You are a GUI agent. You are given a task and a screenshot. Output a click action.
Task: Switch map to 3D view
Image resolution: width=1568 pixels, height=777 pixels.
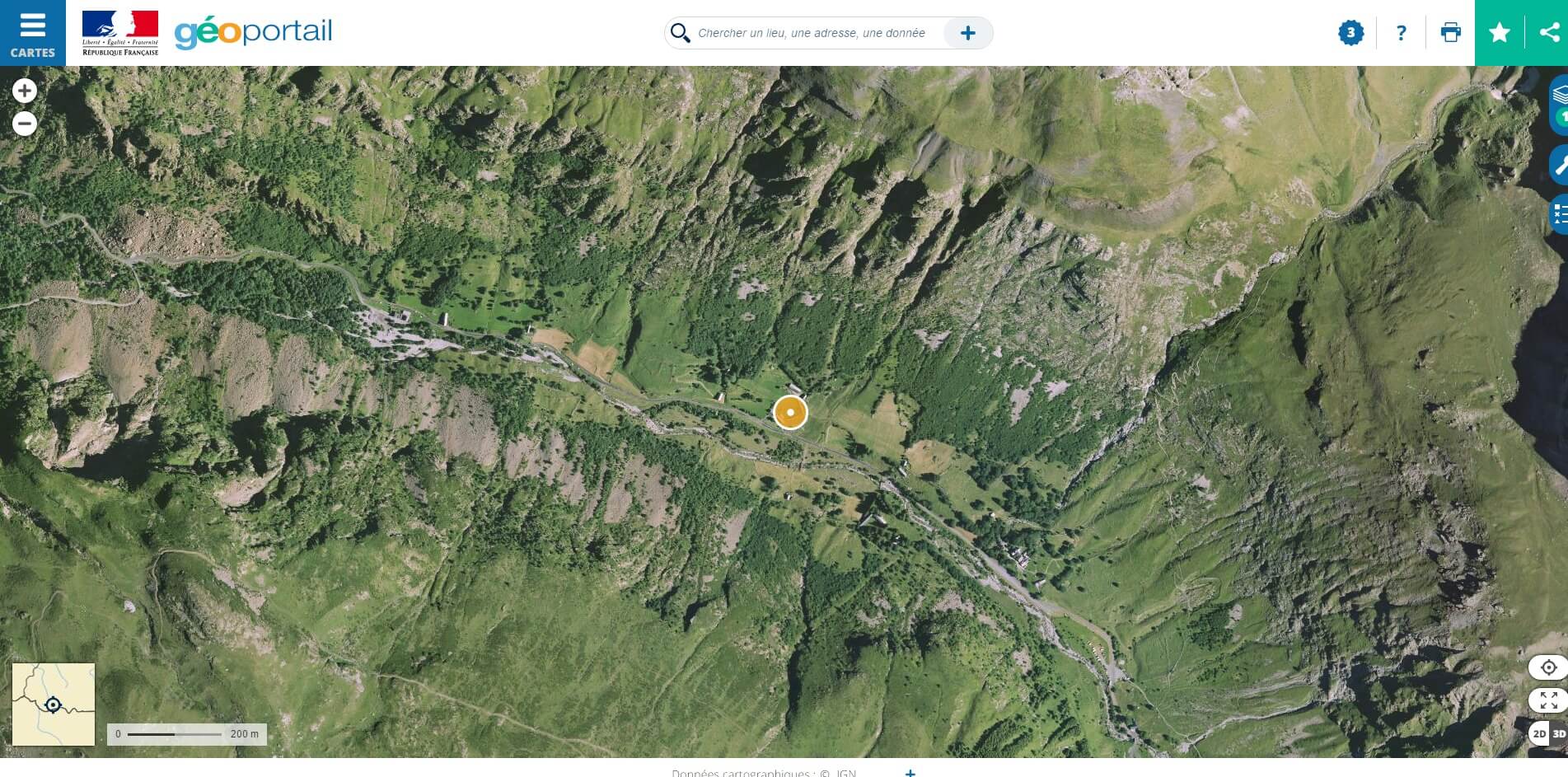[x=1559, y=733]
